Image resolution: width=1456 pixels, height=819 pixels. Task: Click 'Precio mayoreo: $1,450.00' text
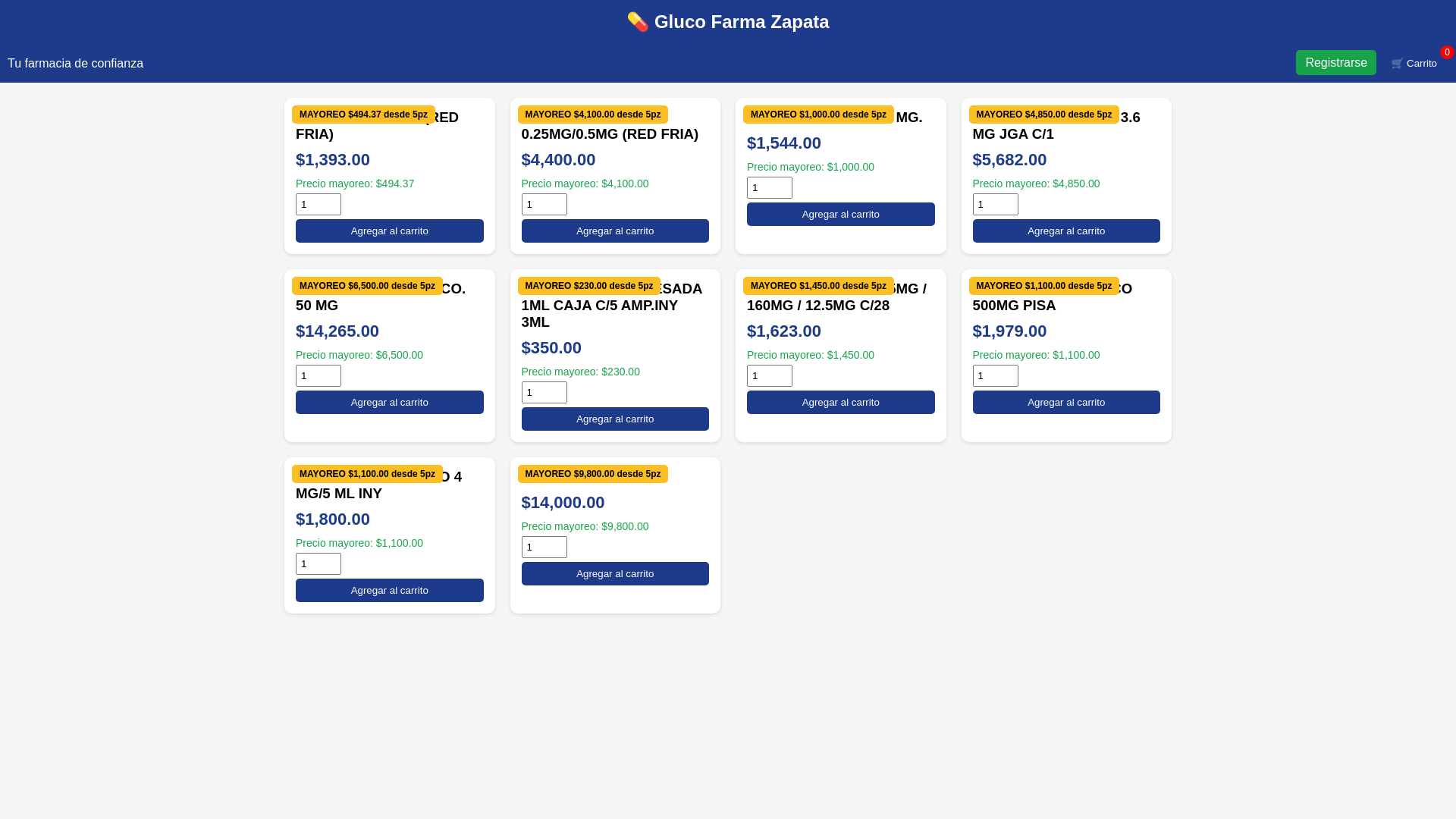pyautogui.click(x=810, y=355)
